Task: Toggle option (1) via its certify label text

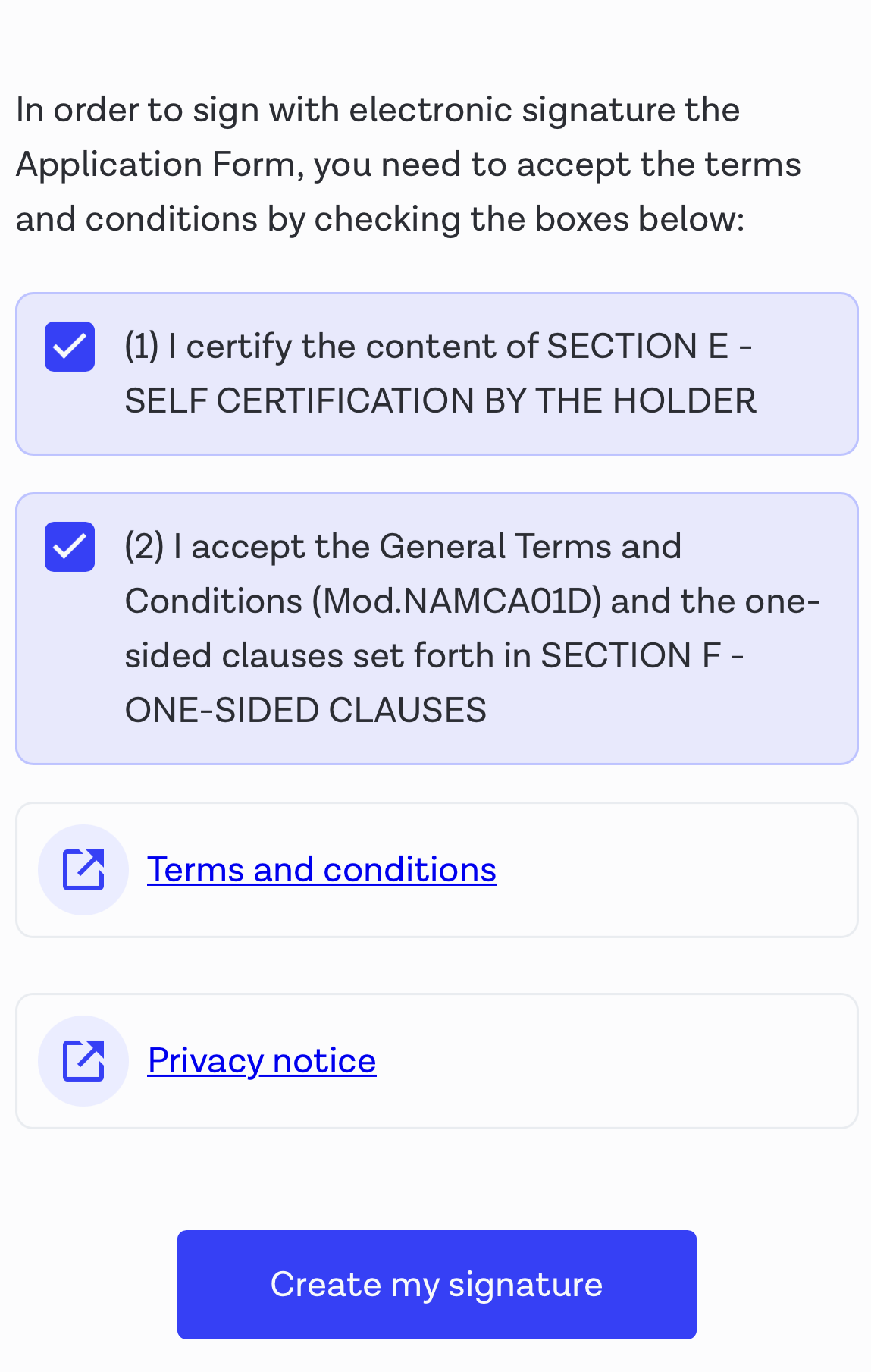Action: tap(440, 373)
